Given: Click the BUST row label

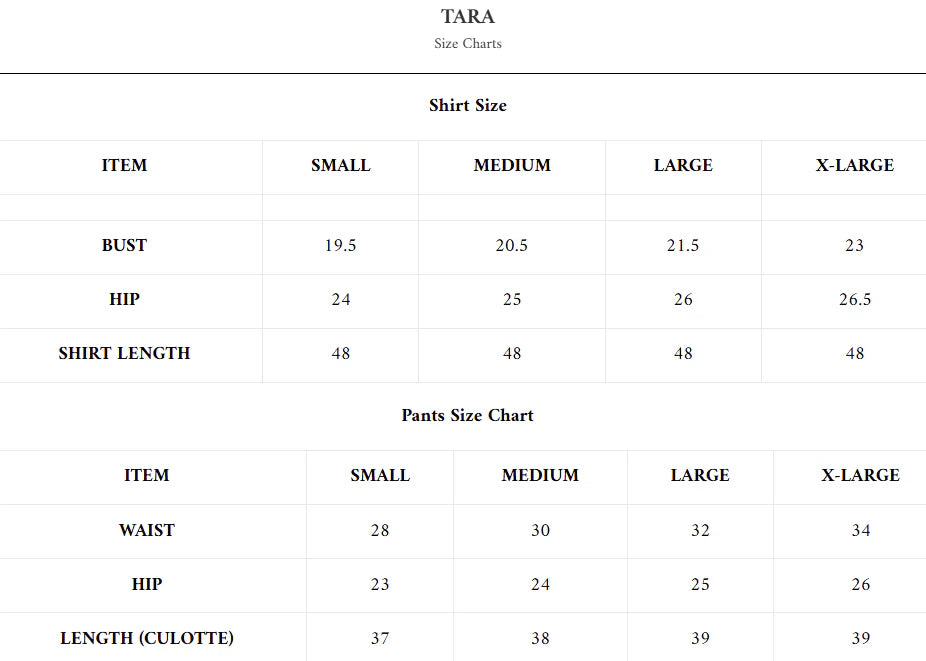Looking at the screenshot, I should pyautogui.click(x=124, y=245).
